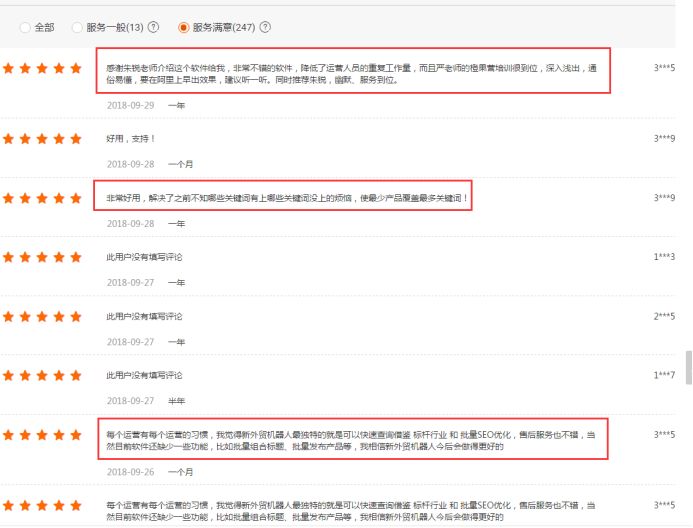Click 半年 duration label under 1***7 review
The height and width of the screenshot is (528, 693).
coord(176,401)
